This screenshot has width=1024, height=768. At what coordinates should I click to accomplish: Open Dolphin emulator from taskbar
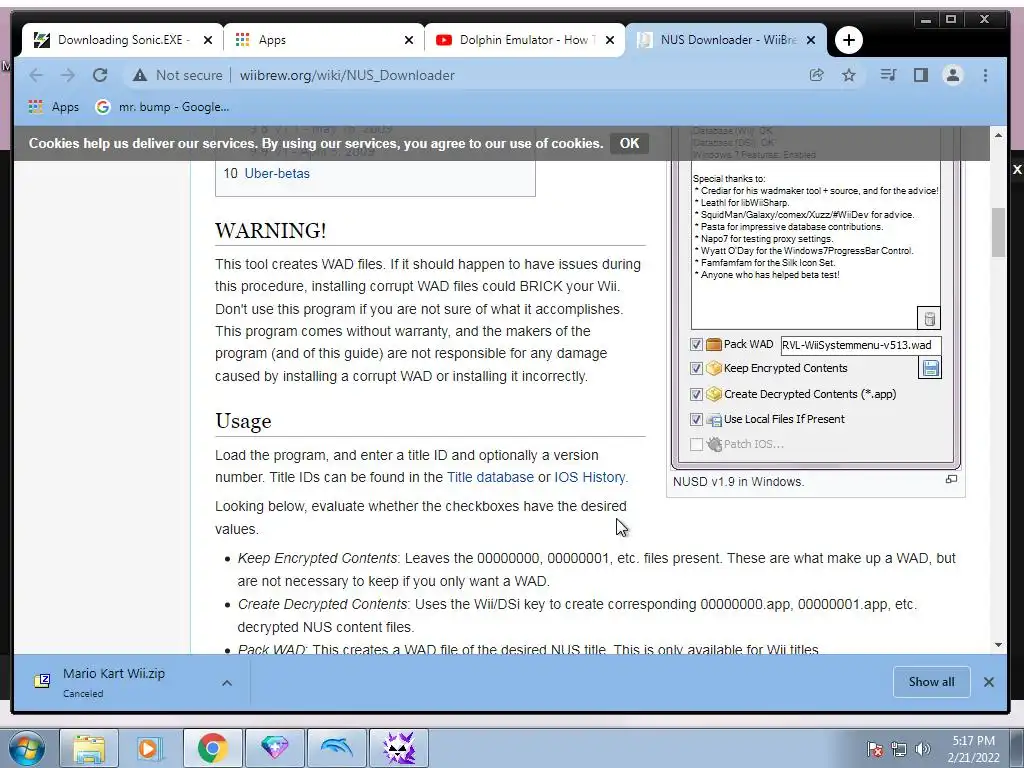tap(336, 748)
